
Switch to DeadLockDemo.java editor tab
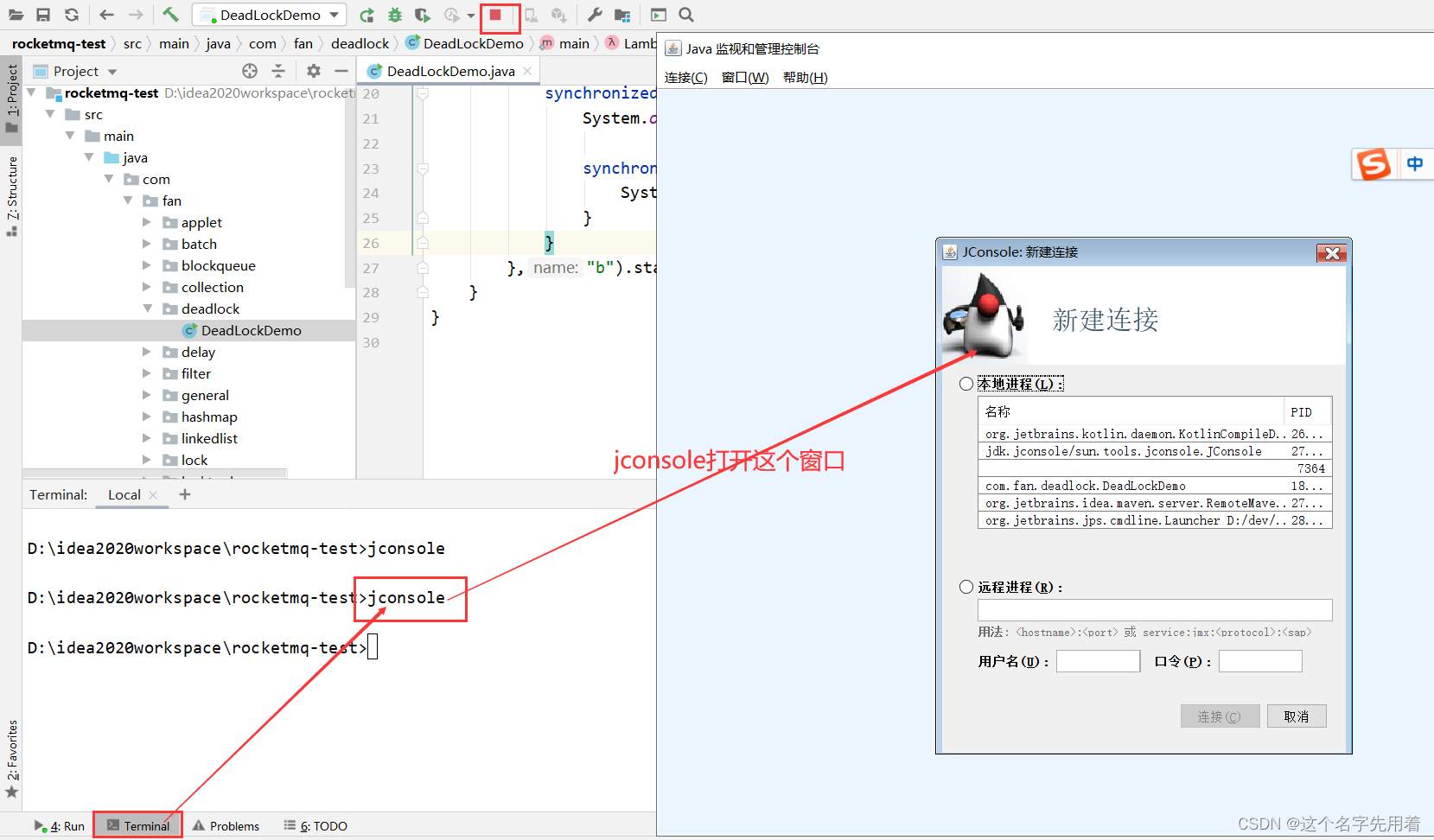pos(450,71)
